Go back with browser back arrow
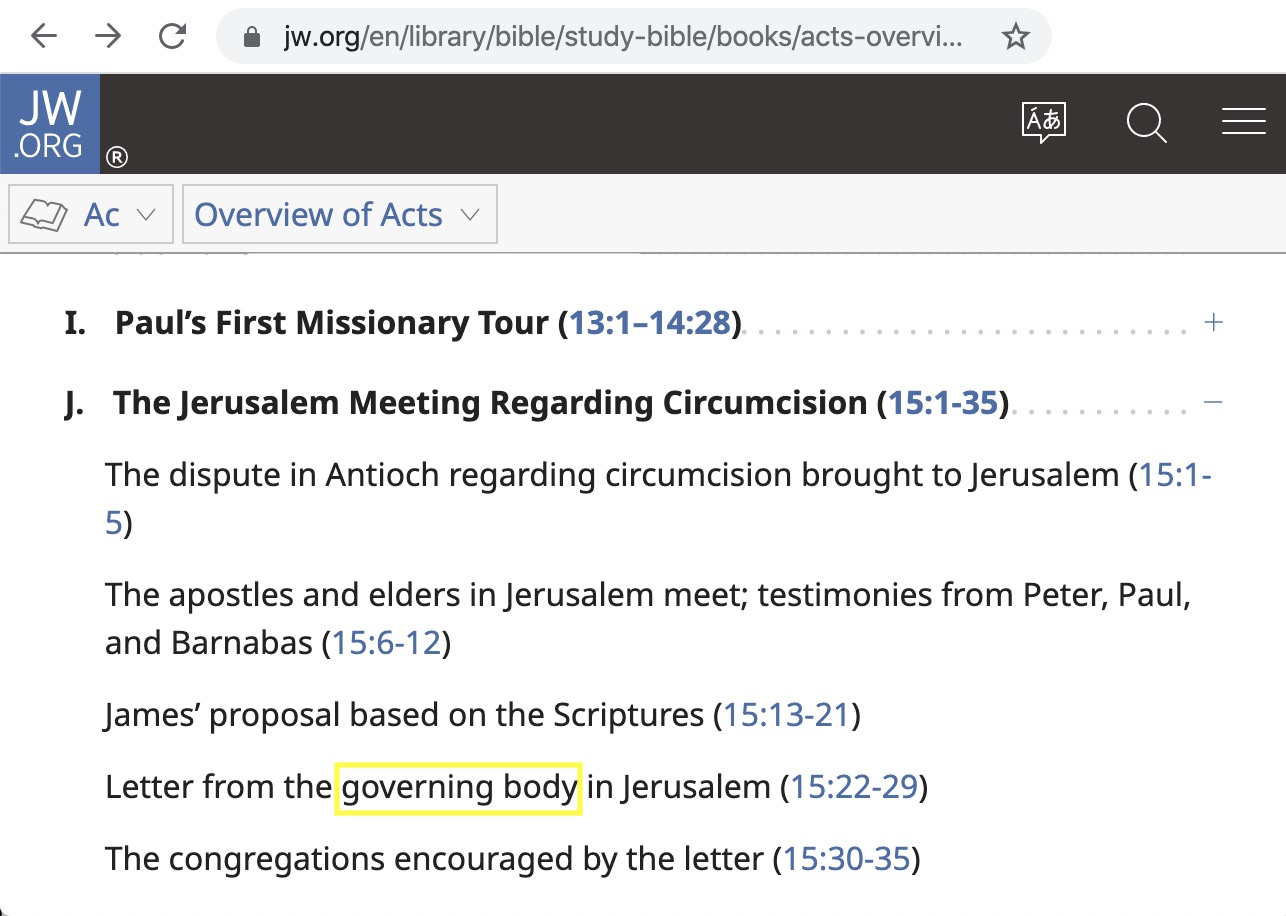Screen dimensions: 1286x916 point(44,37)
